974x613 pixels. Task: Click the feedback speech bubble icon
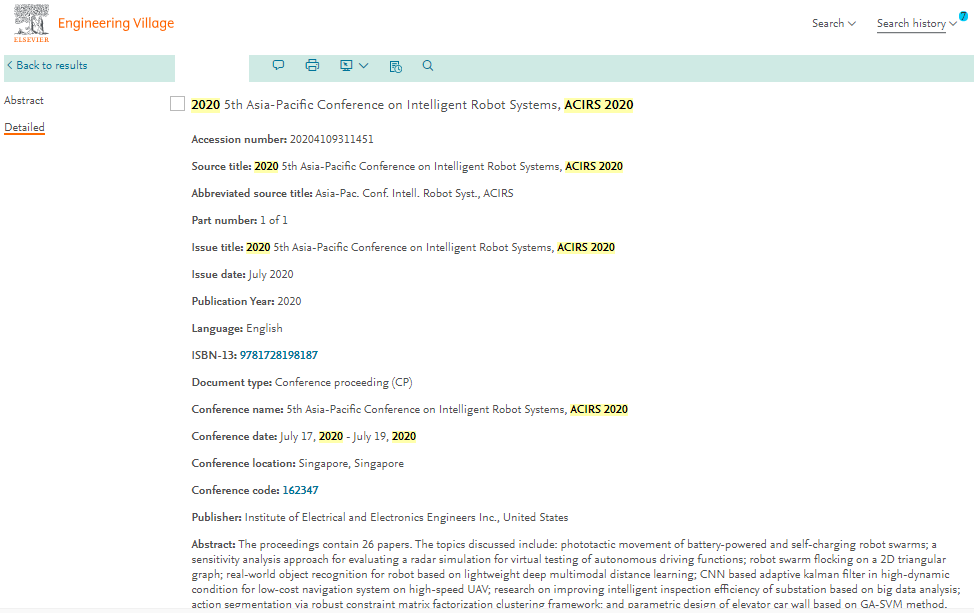pos(278,65)
